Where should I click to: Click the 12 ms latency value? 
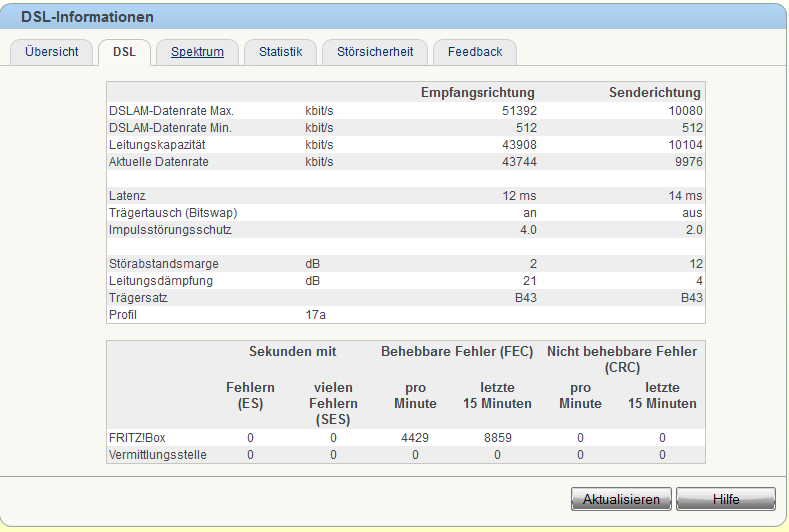[x=519, y=196]
